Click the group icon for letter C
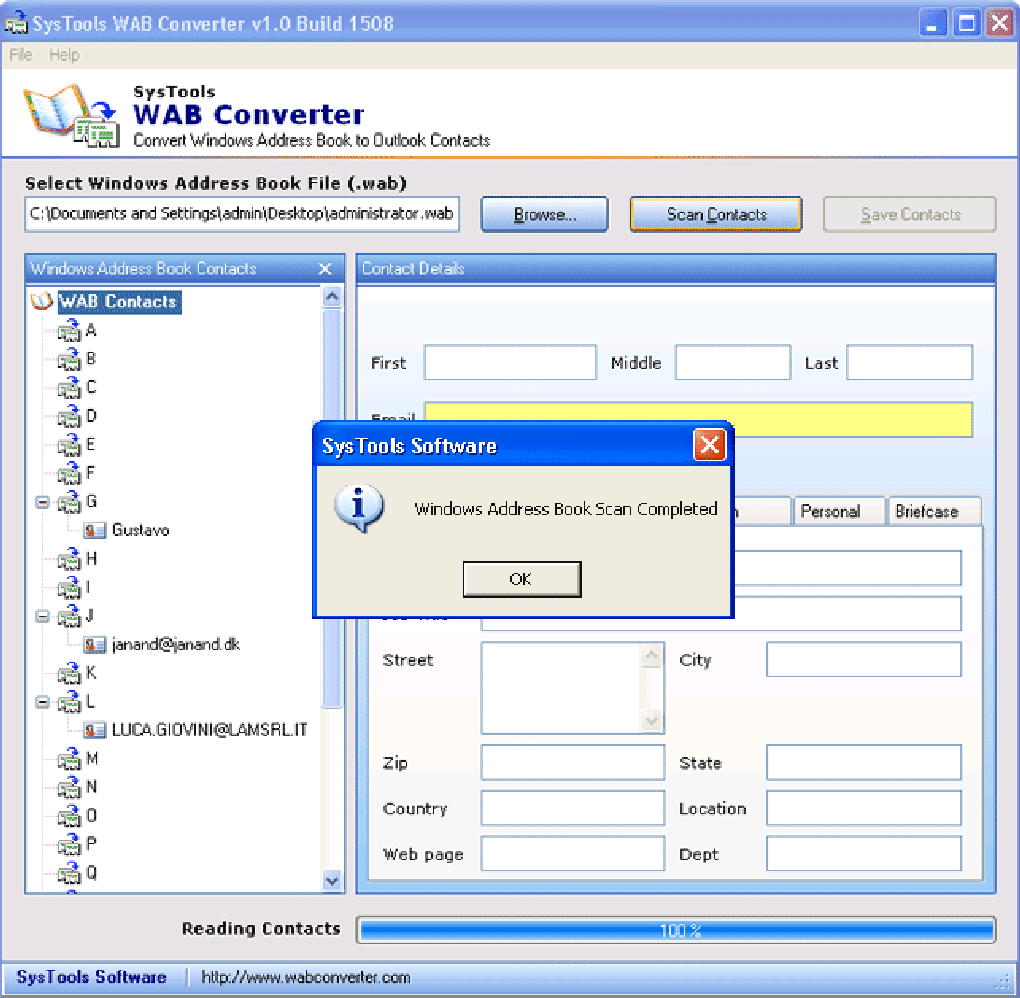 coord(70,388)
